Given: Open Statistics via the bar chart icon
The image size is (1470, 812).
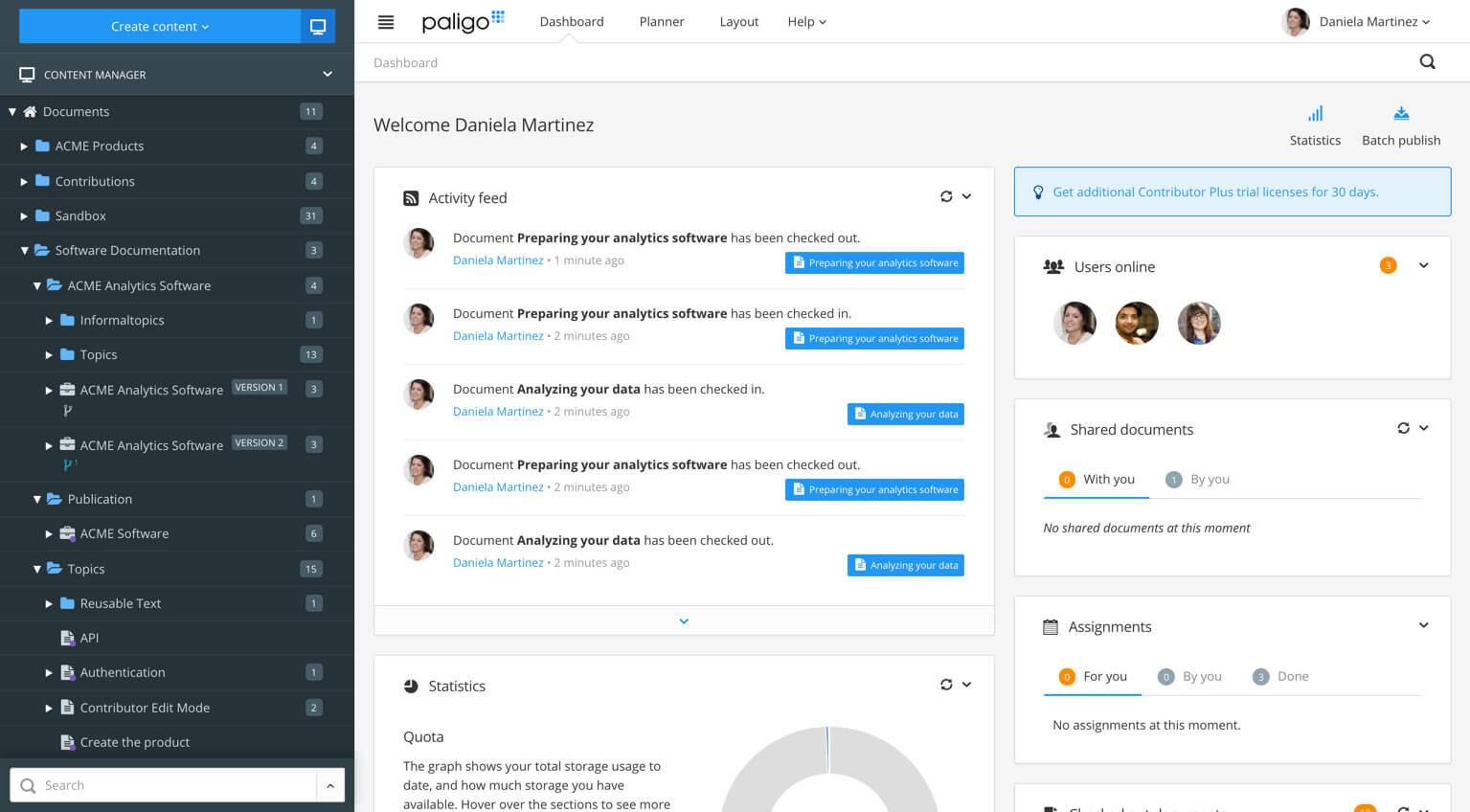Looking at the screenshot, I should pyautogui.click(x=1314, y=113).
